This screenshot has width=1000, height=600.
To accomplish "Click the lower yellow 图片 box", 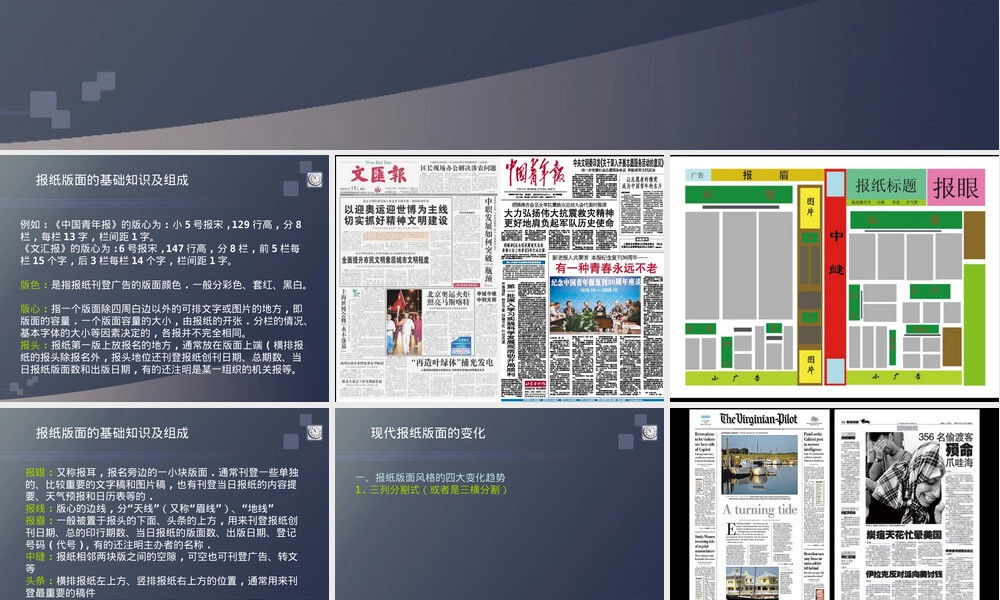I will 810,365.
